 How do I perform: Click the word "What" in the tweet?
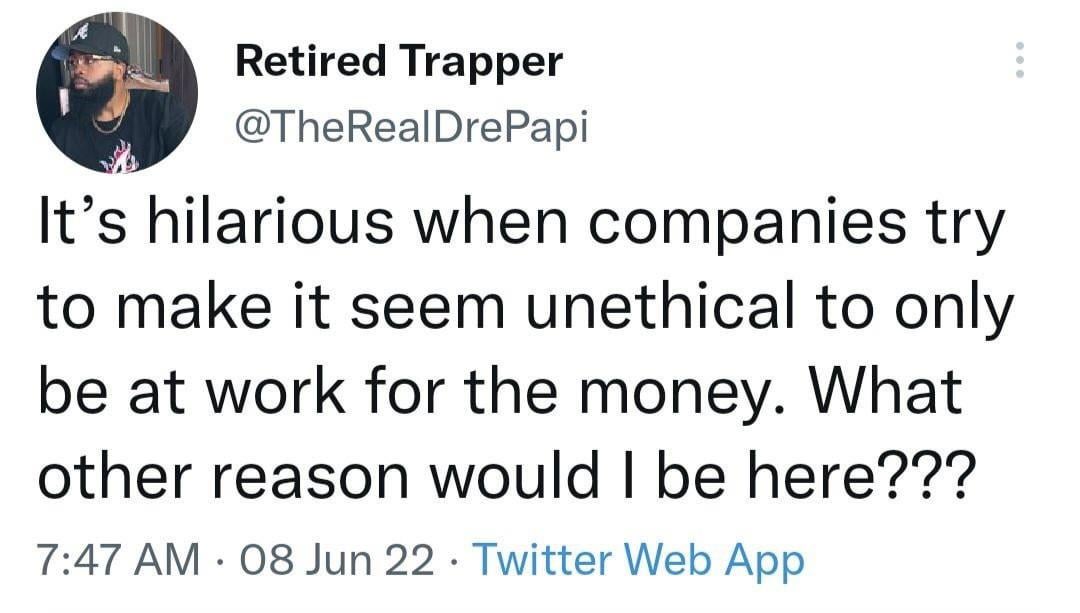[884, 393]
